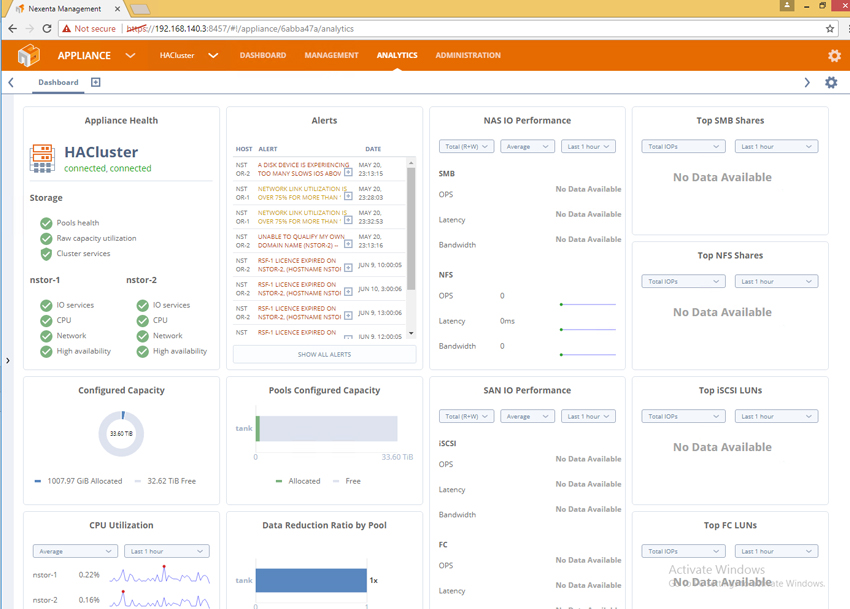
Task: Go to the MANAGEMENT menu
Action: (331, 55)
